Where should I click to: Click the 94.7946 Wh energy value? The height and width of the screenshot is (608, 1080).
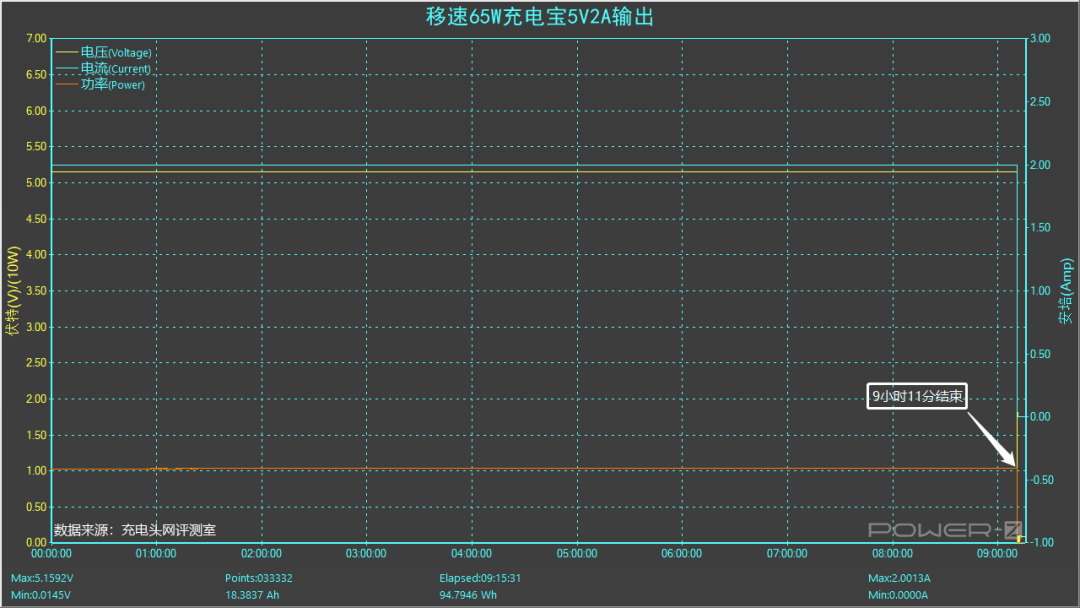[468, 595]
